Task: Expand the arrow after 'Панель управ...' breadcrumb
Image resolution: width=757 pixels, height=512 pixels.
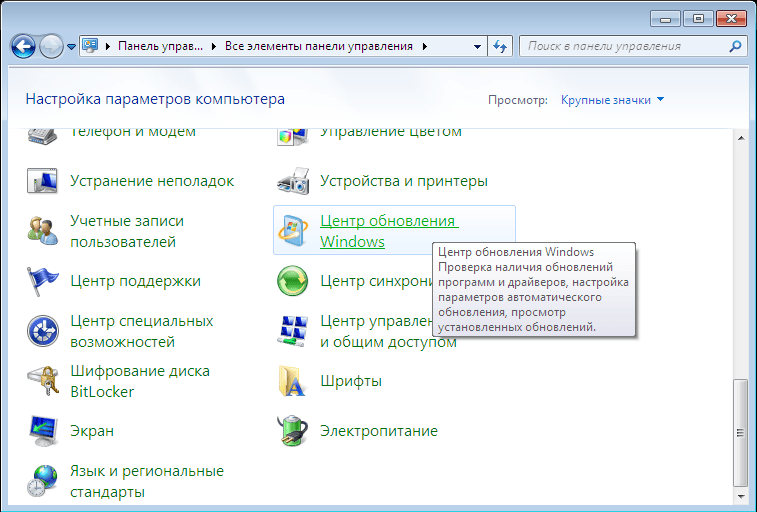Action: click(213, 46)
